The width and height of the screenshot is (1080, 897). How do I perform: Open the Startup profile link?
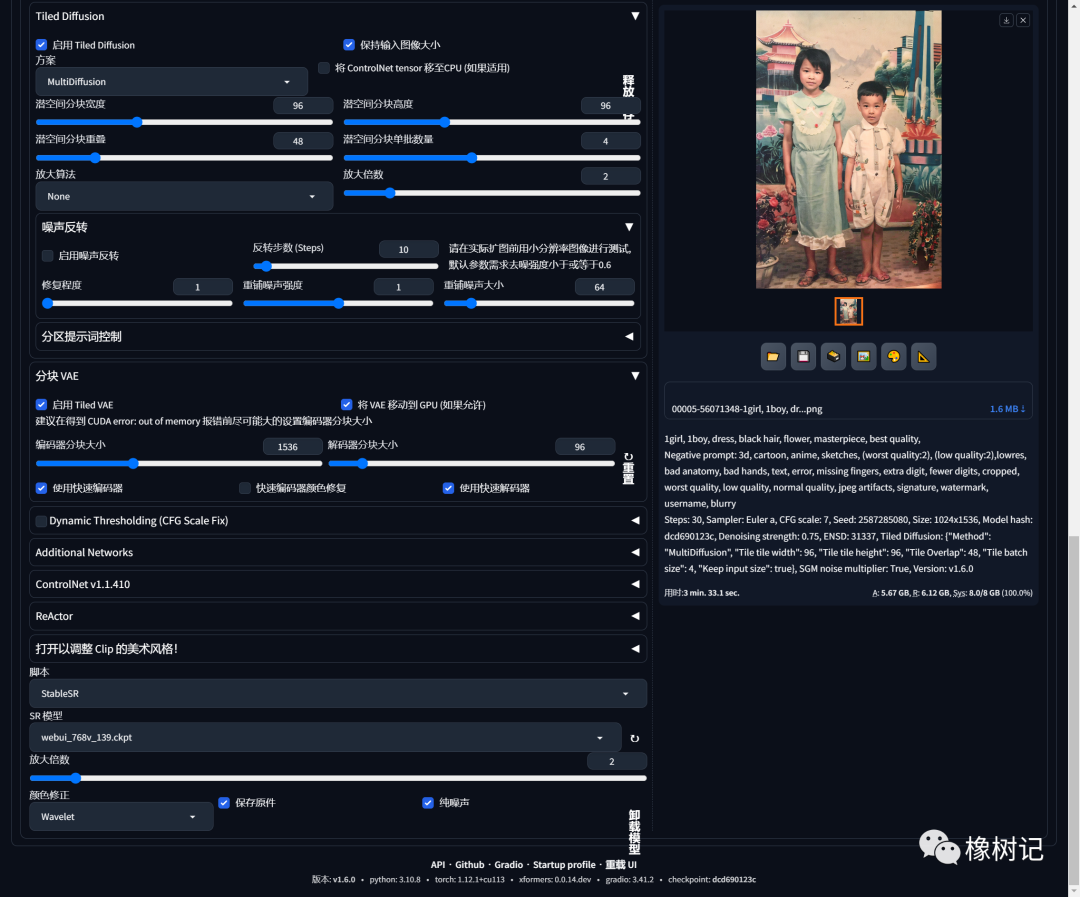click(x=564, y=865)
